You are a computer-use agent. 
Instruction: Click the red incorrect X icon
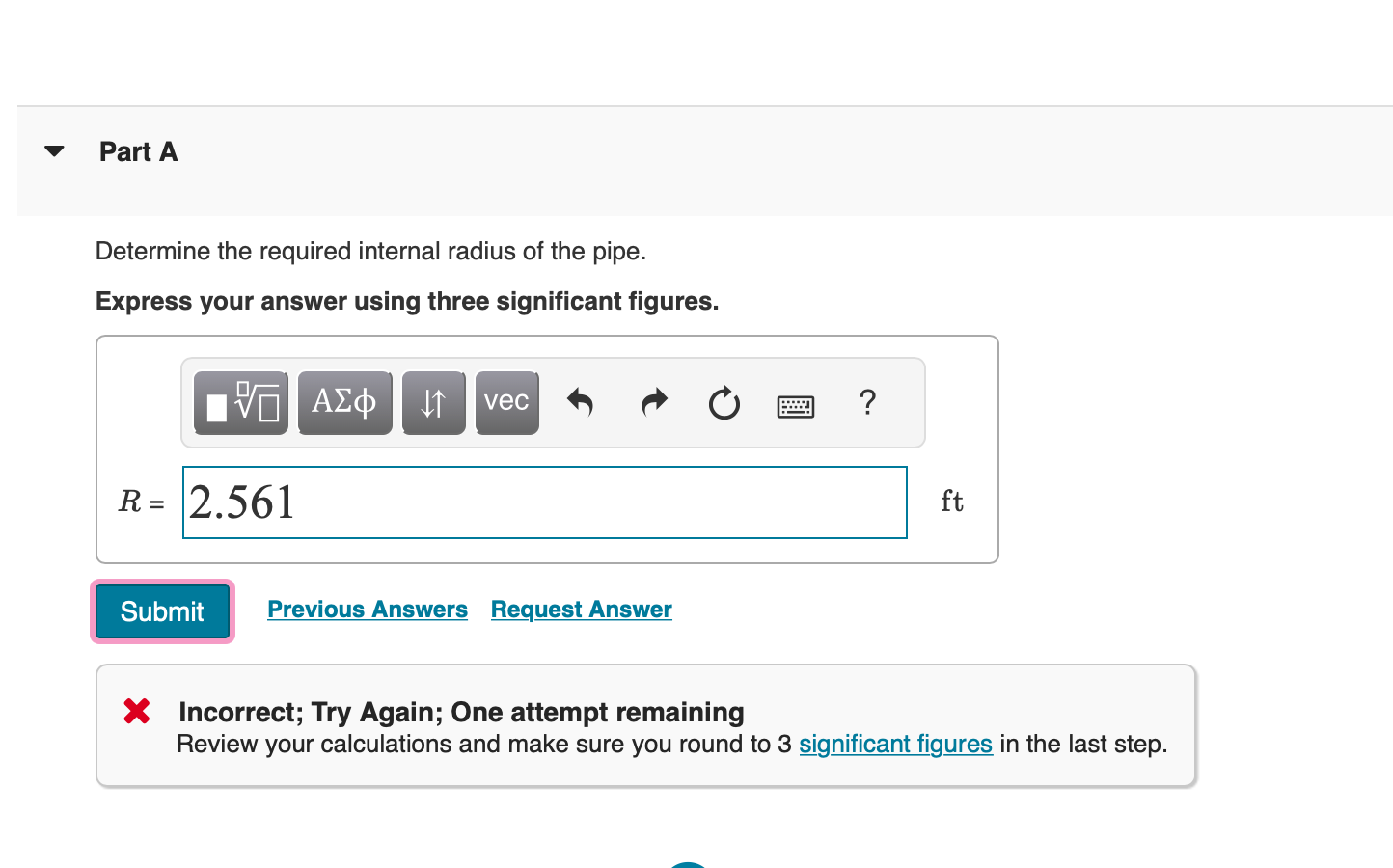pyautogui.click(x=137, y=712)
